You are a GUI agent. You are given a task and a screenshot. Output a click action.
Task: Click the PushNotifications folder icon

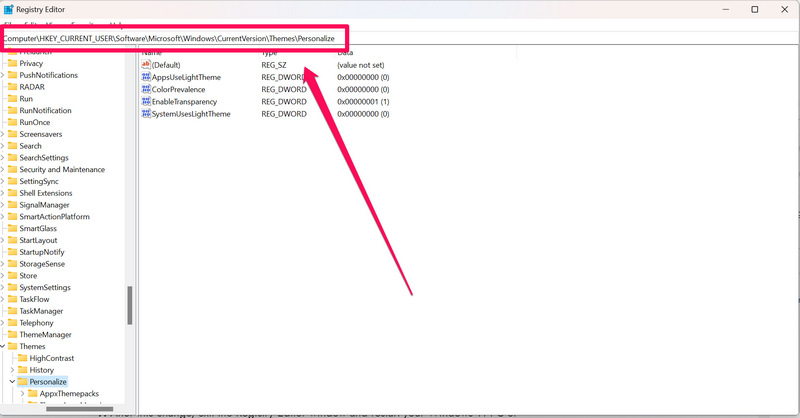click(13, 75)
